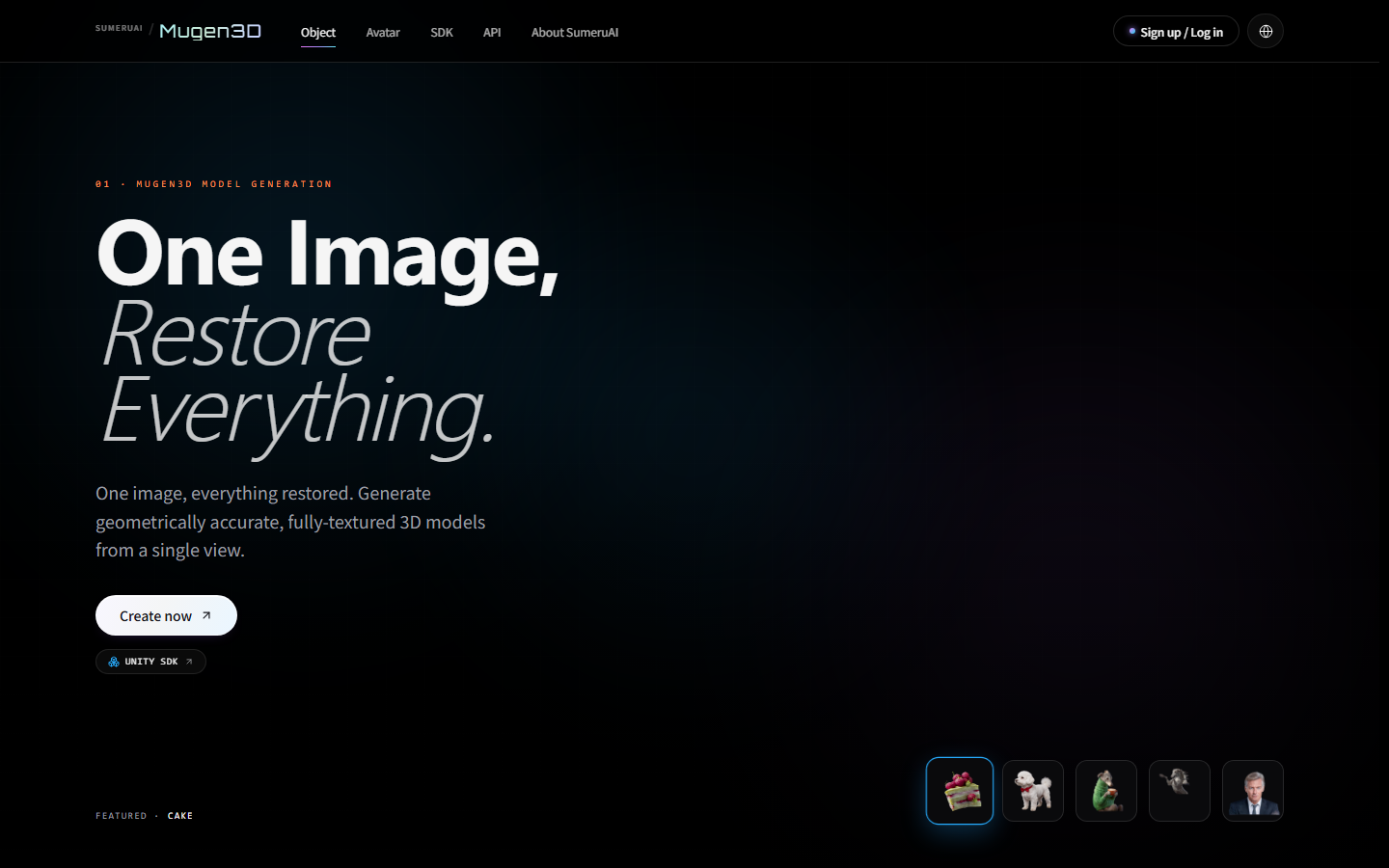Click the arrow icon beside Unity SDK
The width and height of the screenshot is (1389, 868).
pyautogui.click(x=189, y=662)
